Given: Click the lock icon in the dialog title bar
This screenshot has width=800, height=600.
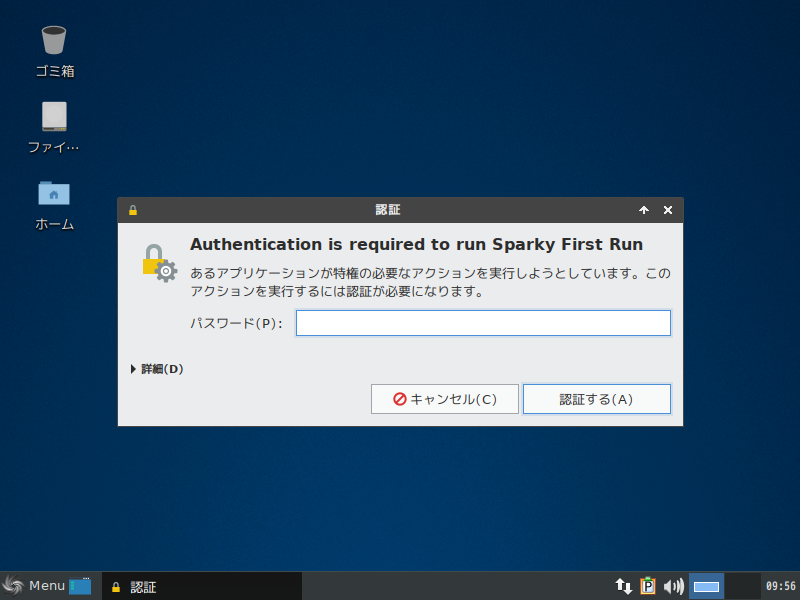Looking at the screenshot, I should tap(133, 210).
